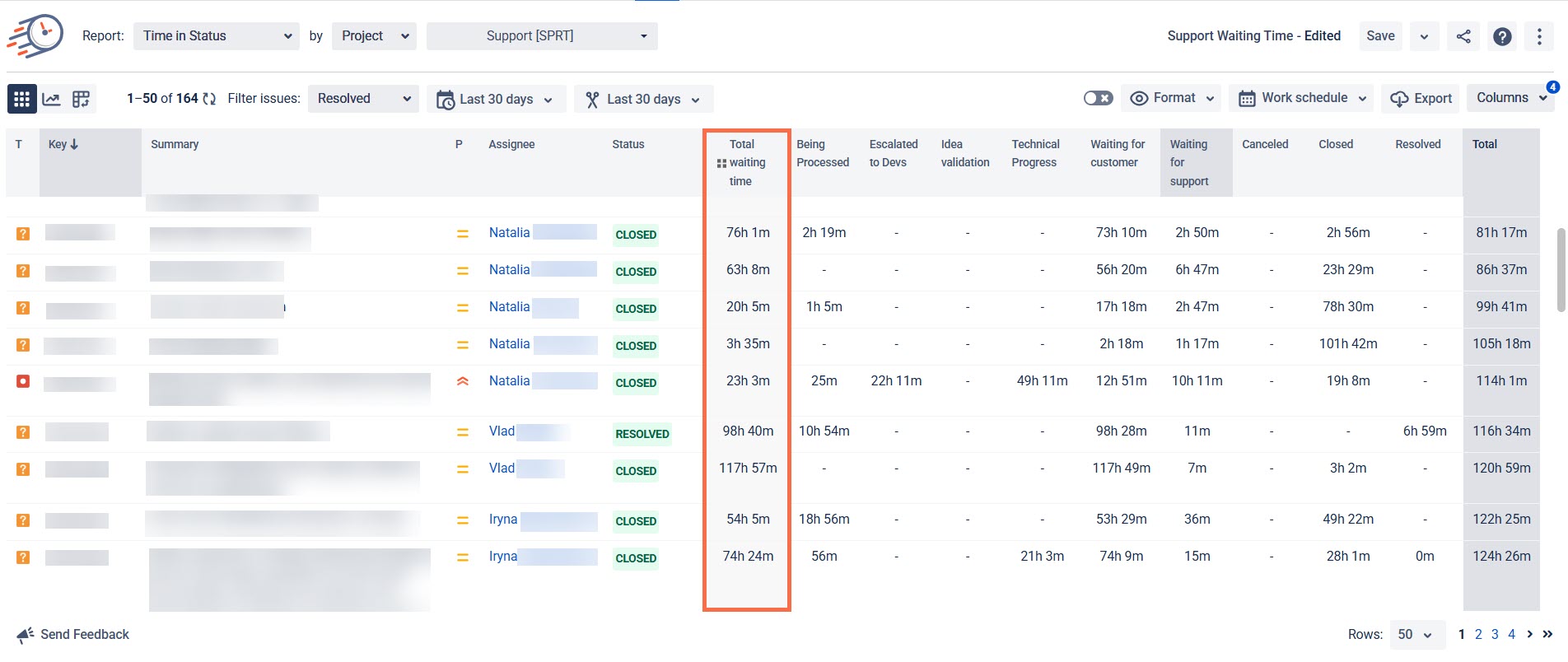This screenshot has height=662, width=1568.
Task: Go to page 4
Action: point(1511,634)
